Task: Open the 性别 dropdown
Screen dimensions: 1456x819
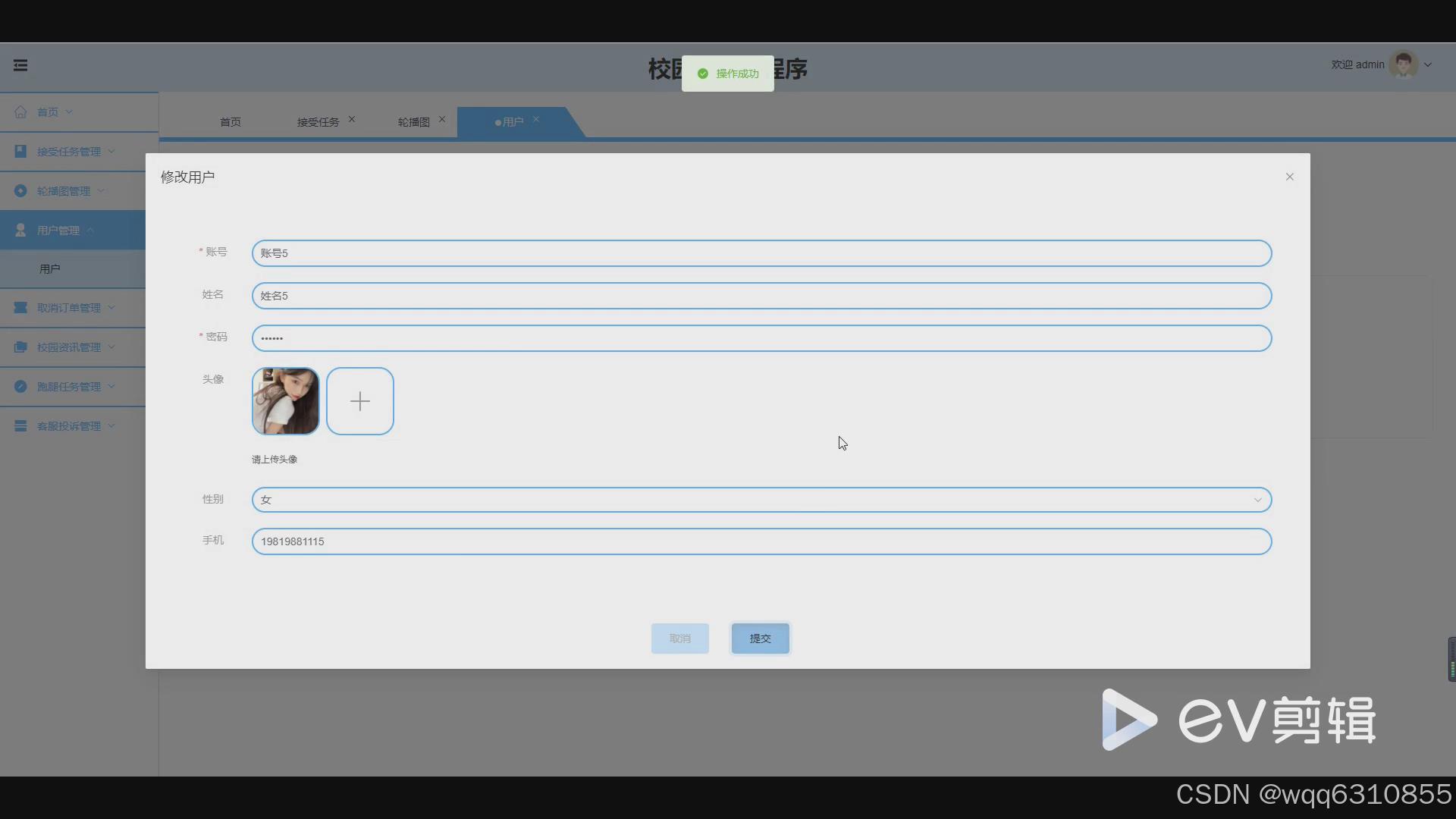Action: coord(761,500)
